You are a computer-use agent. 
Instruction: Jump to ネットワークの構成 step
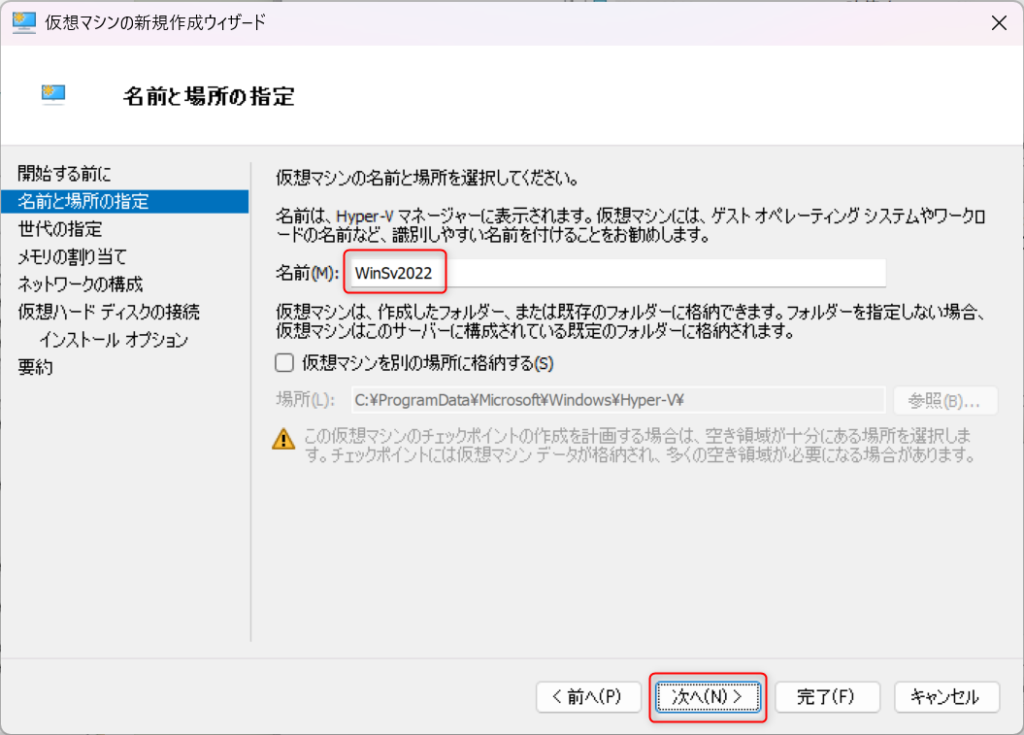(x=80, y=284)
